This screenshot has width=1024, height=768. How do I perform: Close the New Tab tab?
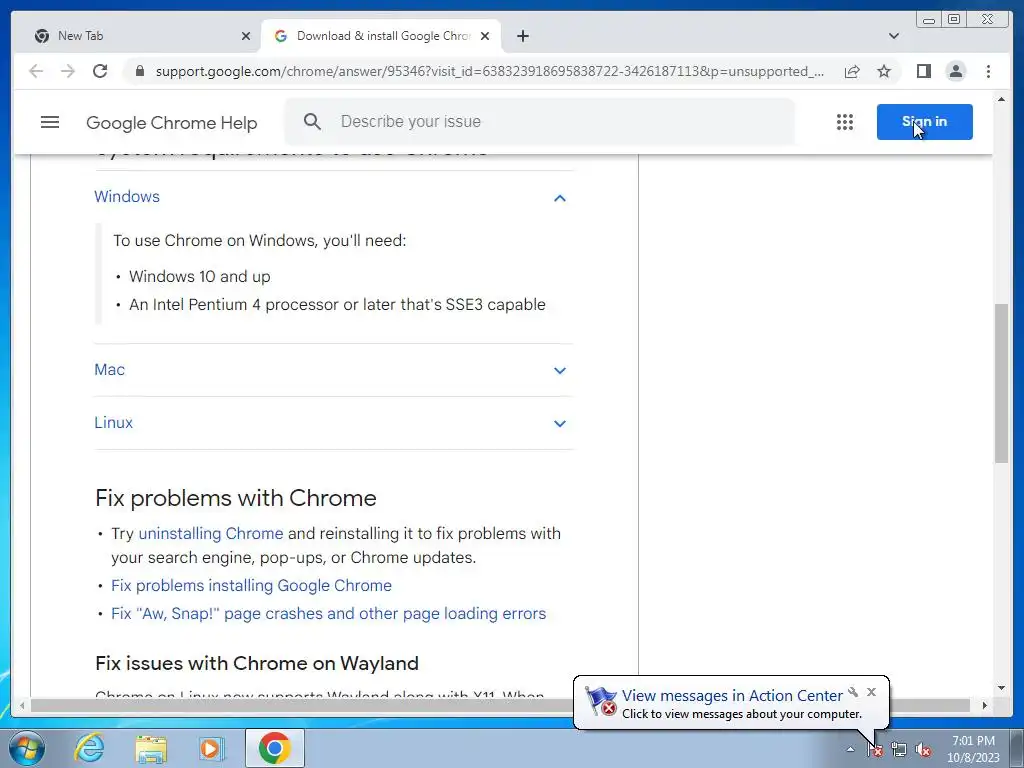[x=246, y=37]
